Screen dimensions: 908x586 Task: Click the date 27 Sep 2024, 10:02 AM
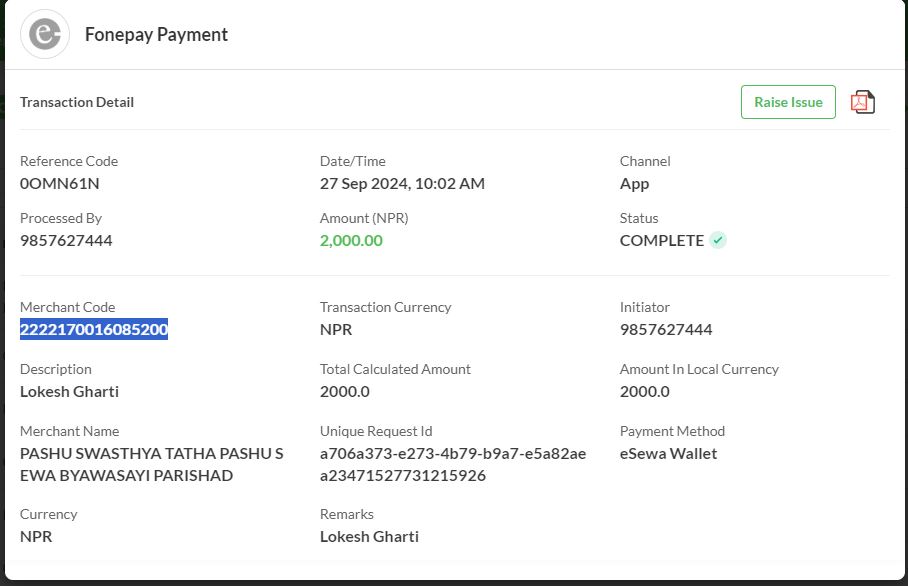pos(402,184)
